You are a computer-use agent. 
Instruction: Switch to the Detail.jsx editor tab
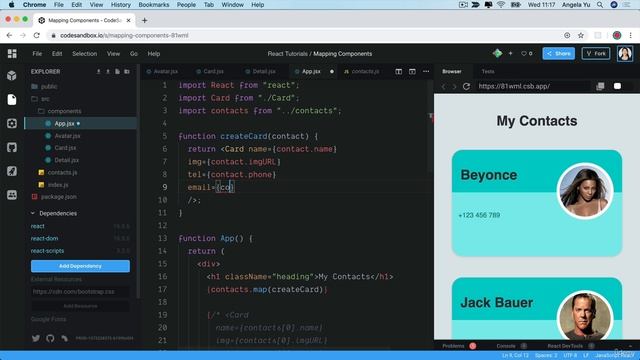[x=261, y=71]
